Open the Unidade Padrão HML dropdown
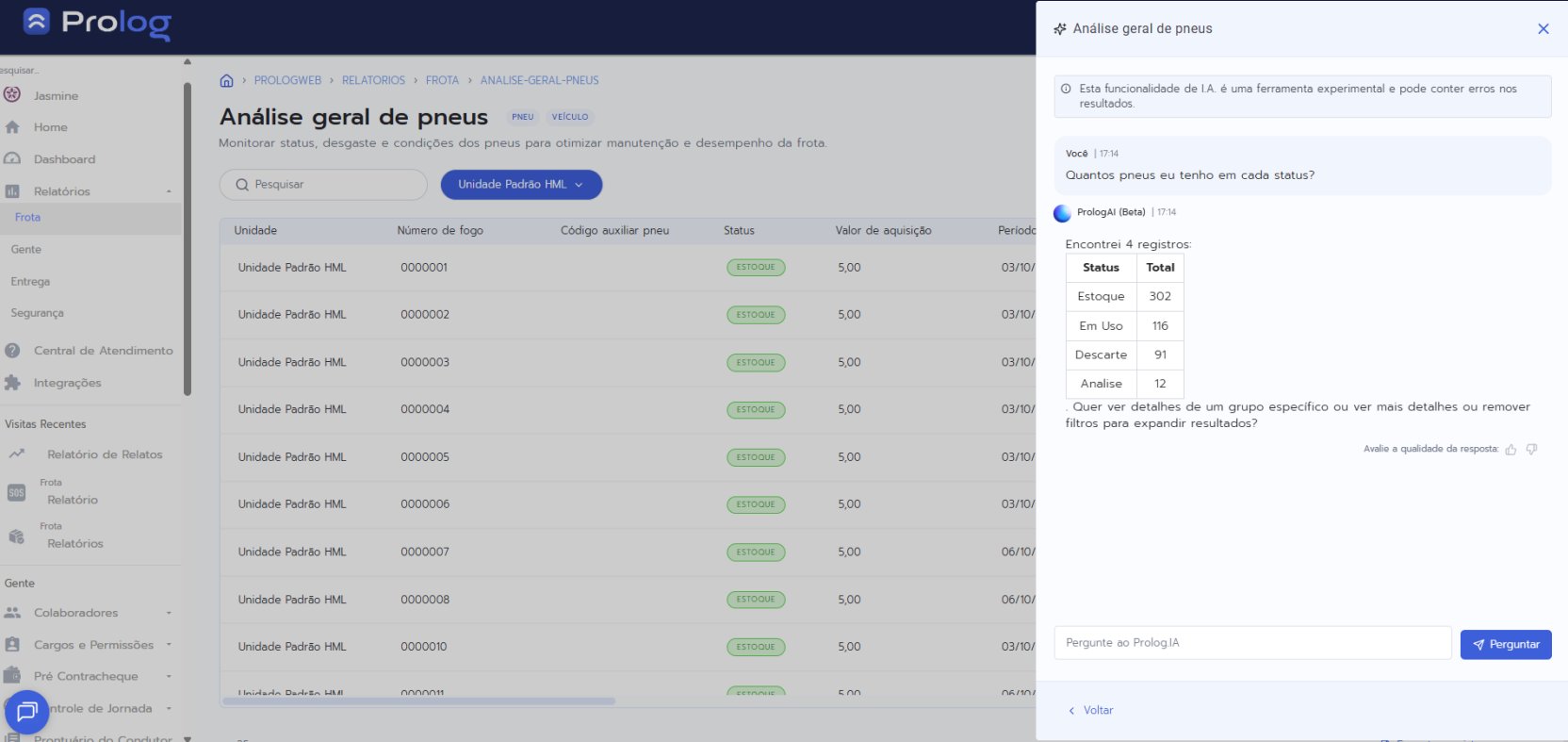The width and height of the screenshot is (1568, 742). click(521, 185)
